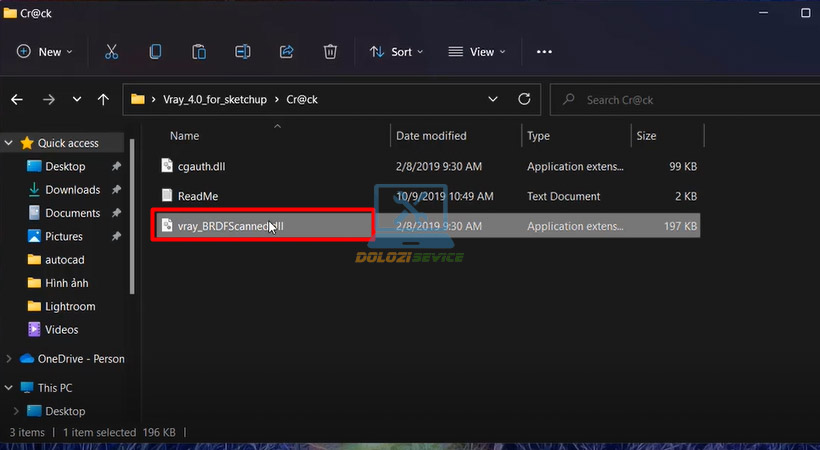Screen dimensions: 820x450
Task: Click the Rename icon in toolbar
Action: (x=242, y=52)
